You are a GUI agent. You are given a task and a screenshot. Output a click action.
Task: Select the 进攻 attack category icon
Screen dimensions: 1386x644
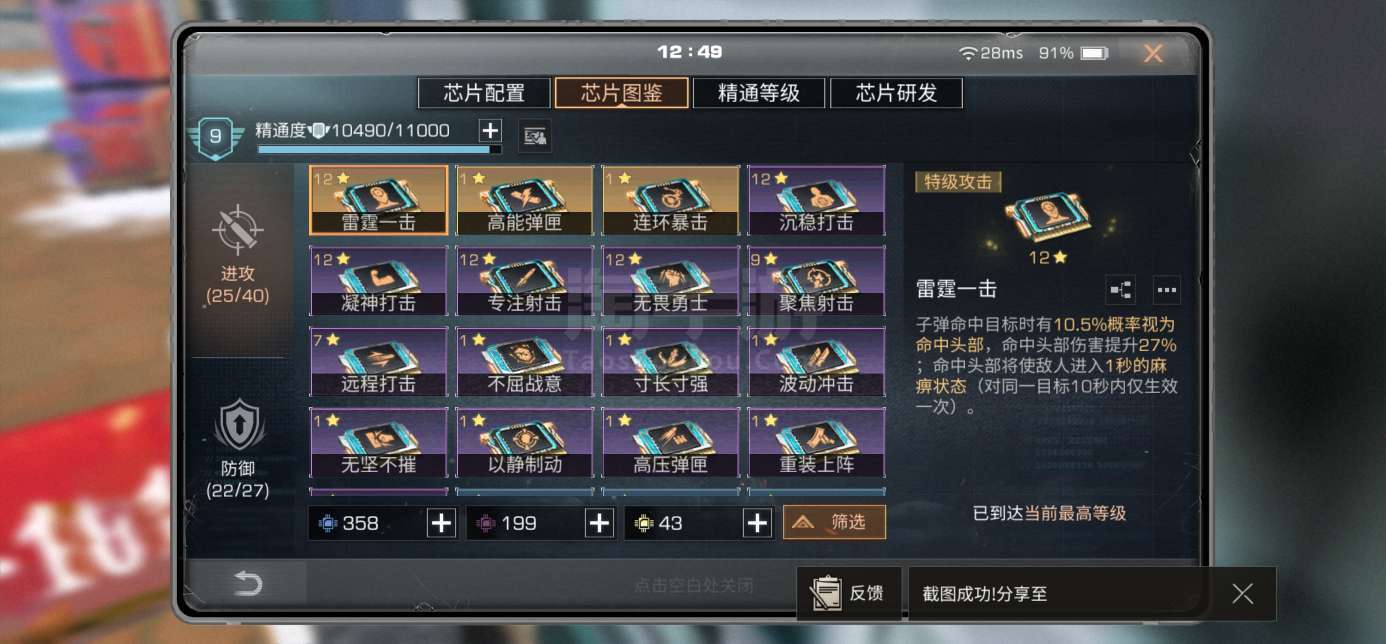coord(238,230)
